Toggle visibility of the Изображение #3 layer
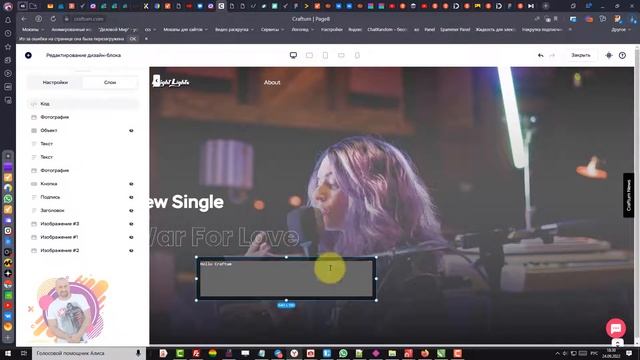Viewport: 640px width, 360px height. (131, 224)
